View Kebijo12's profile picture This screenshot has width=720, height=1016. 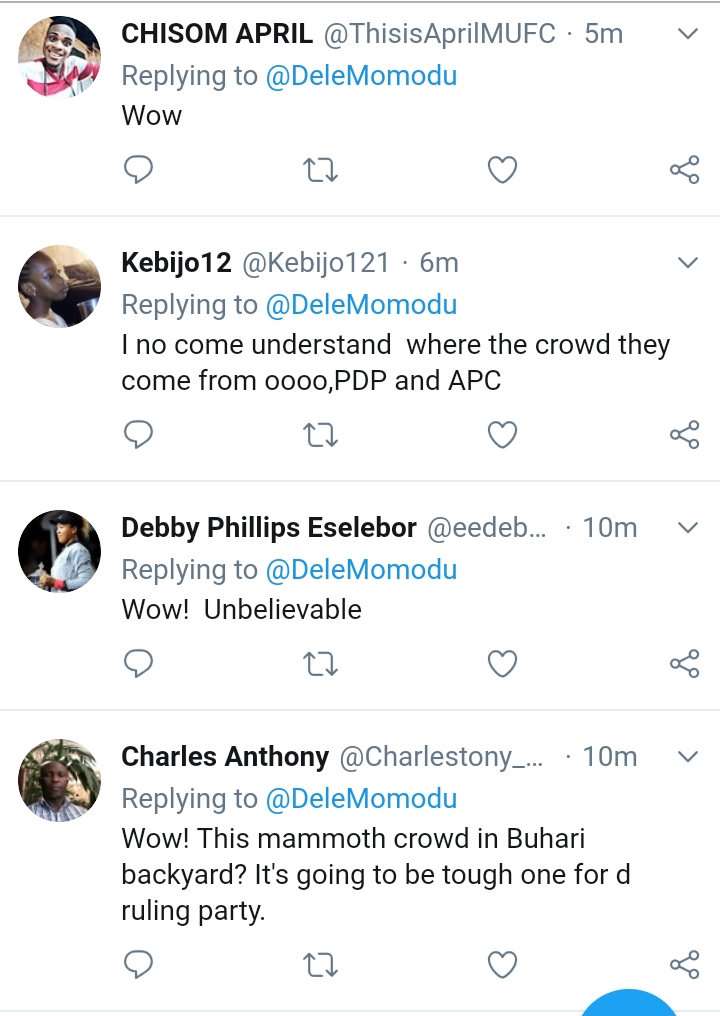click(x=60, y=286)
